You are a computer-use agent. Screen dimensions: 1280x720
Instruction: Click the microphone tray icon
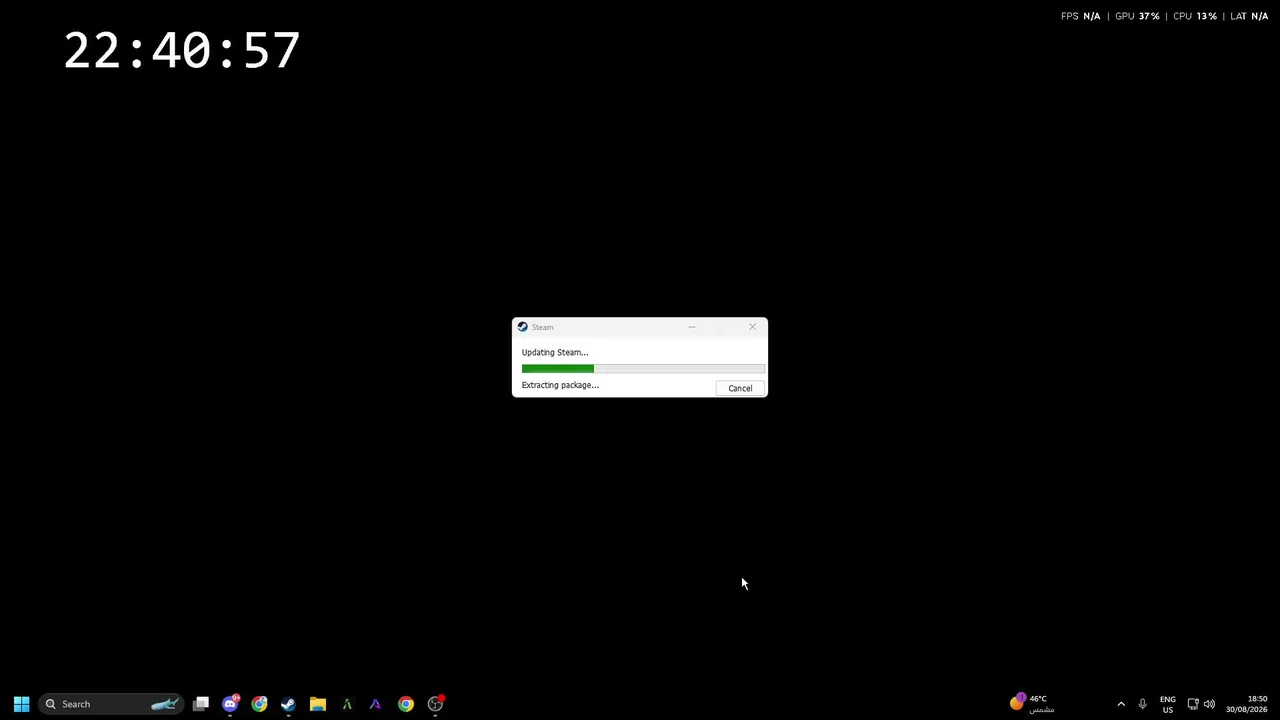tap(1142, 704)
